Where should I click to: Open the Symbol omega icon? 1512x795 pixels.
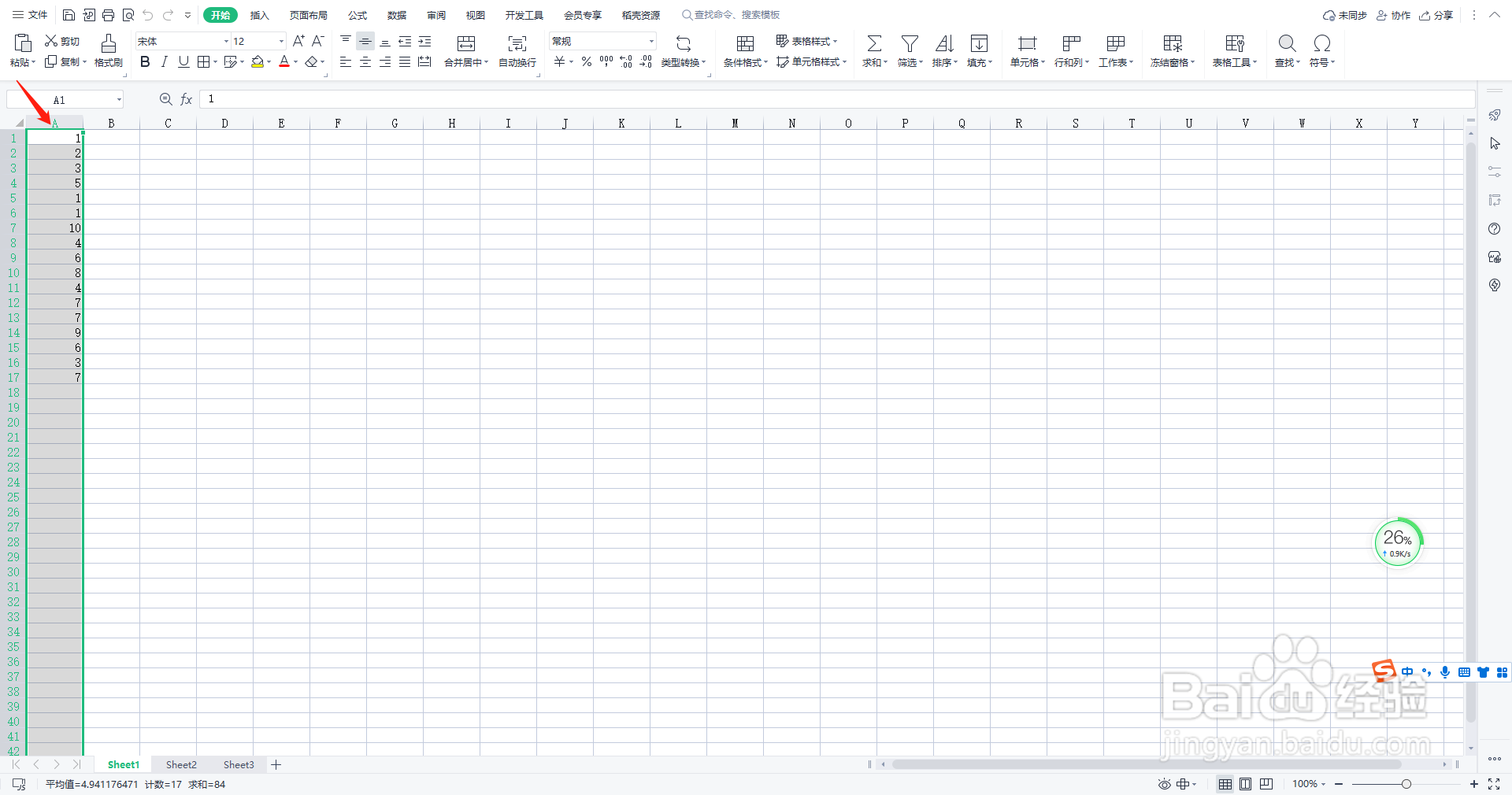tap(1322, 43)
